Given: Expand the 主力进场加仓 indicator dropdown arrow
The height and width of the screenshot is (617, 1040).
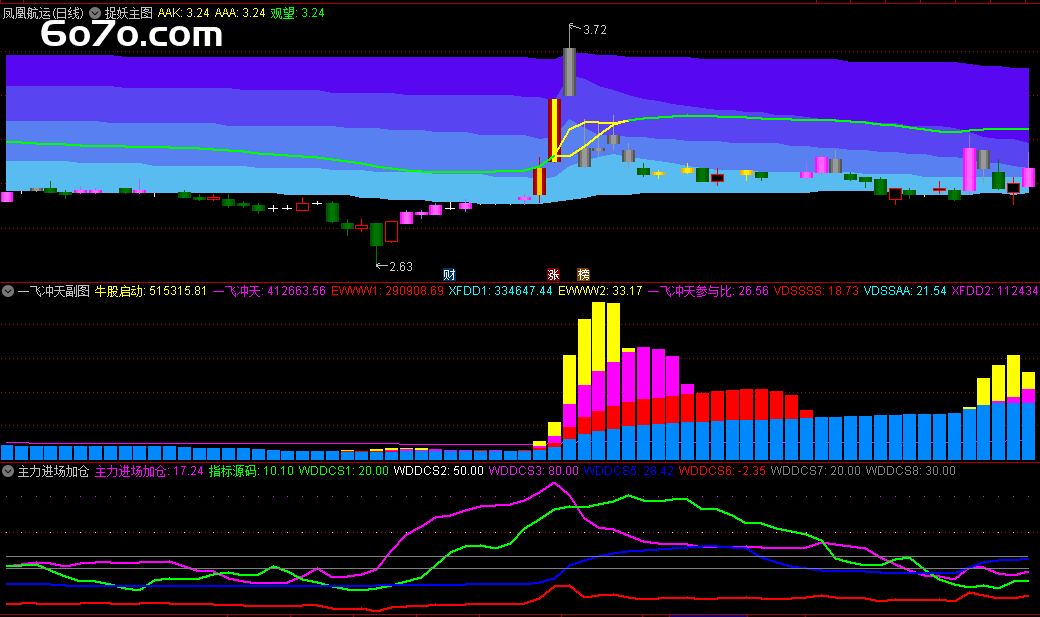Looking at the screenshot, I should pyautogui.click(x=8, y=471).
